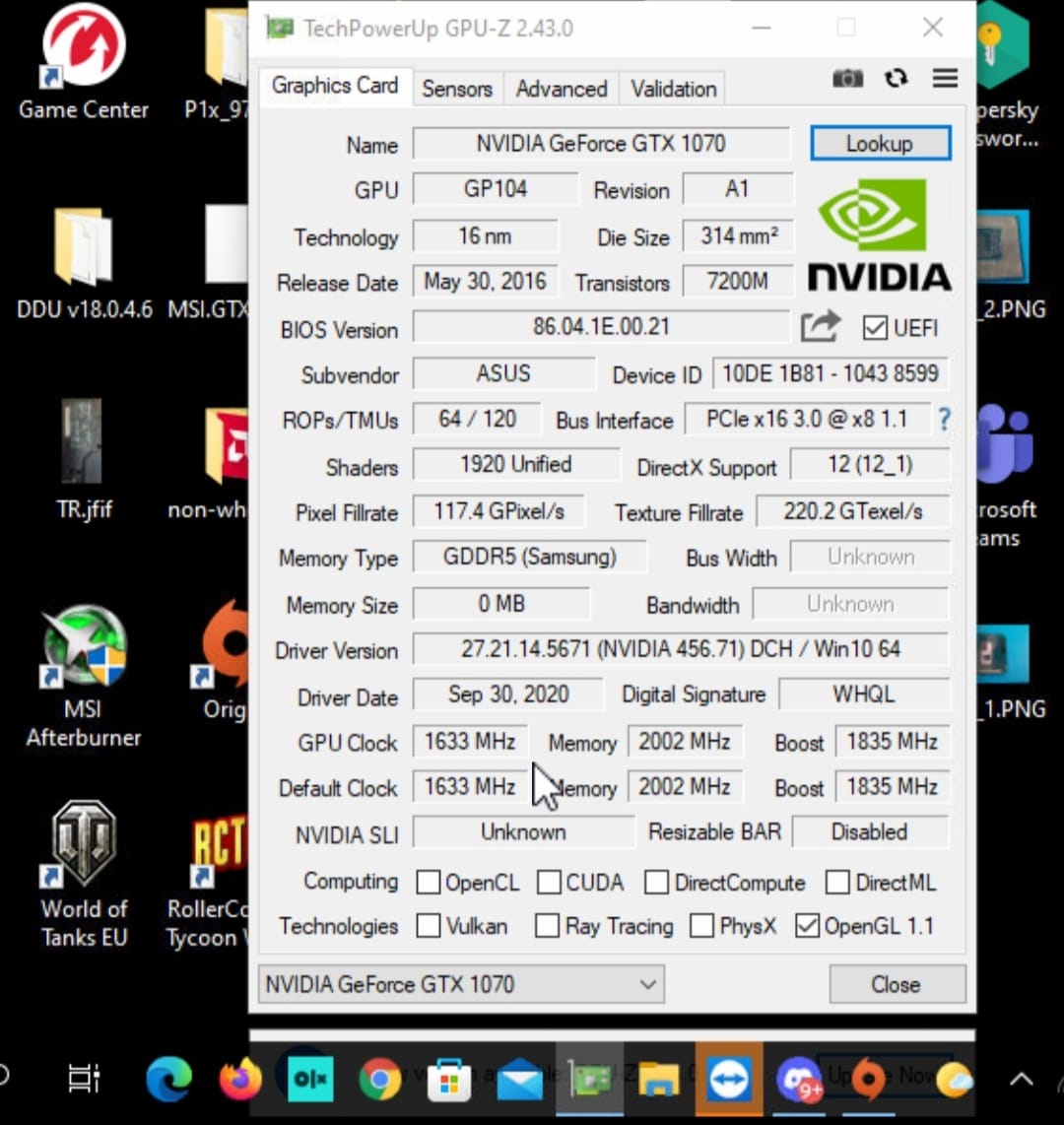The height and width of the screenshot is (1125, 1064).
Task: Click the BIOS export share icon
Action: (x=820, y=327)
